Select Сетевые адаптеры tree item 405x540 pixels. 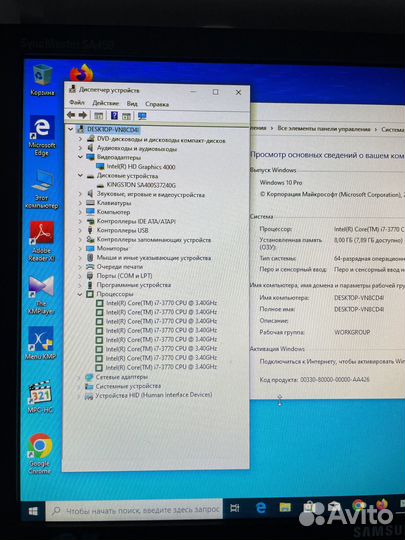tap(122, 377)
